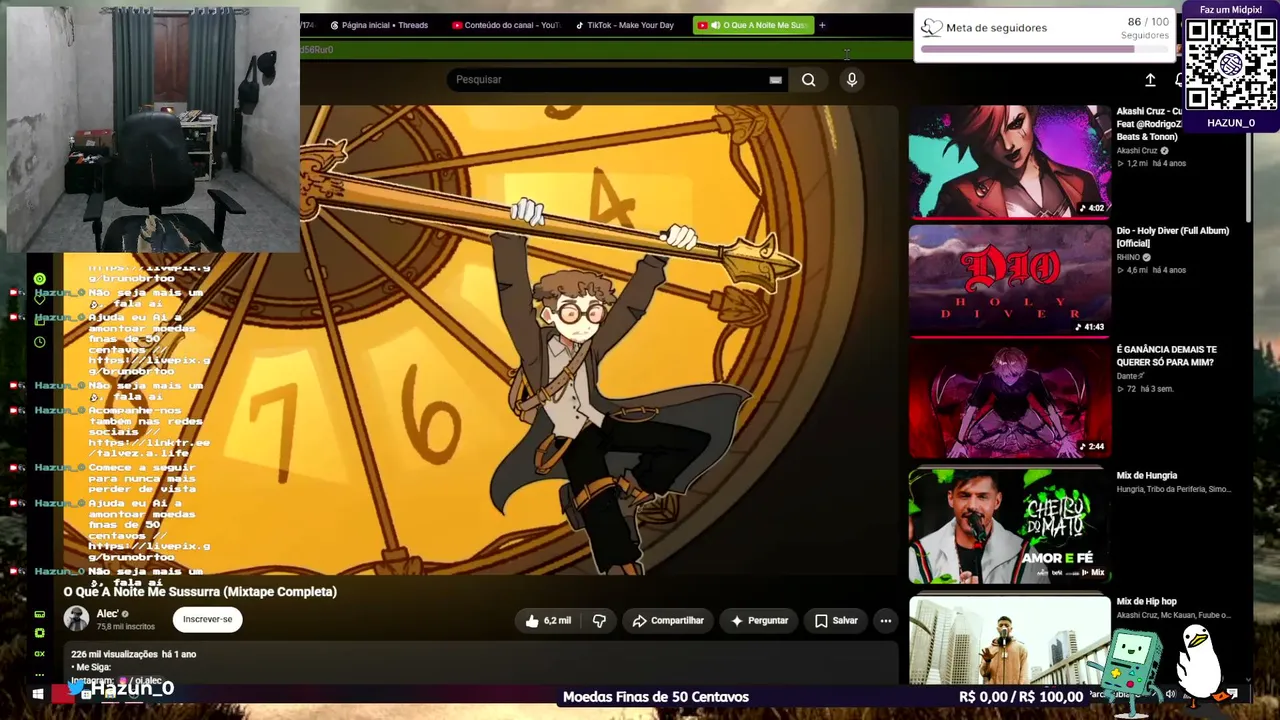Switch to TikTok - Make Your Day tab

[626, 25]
